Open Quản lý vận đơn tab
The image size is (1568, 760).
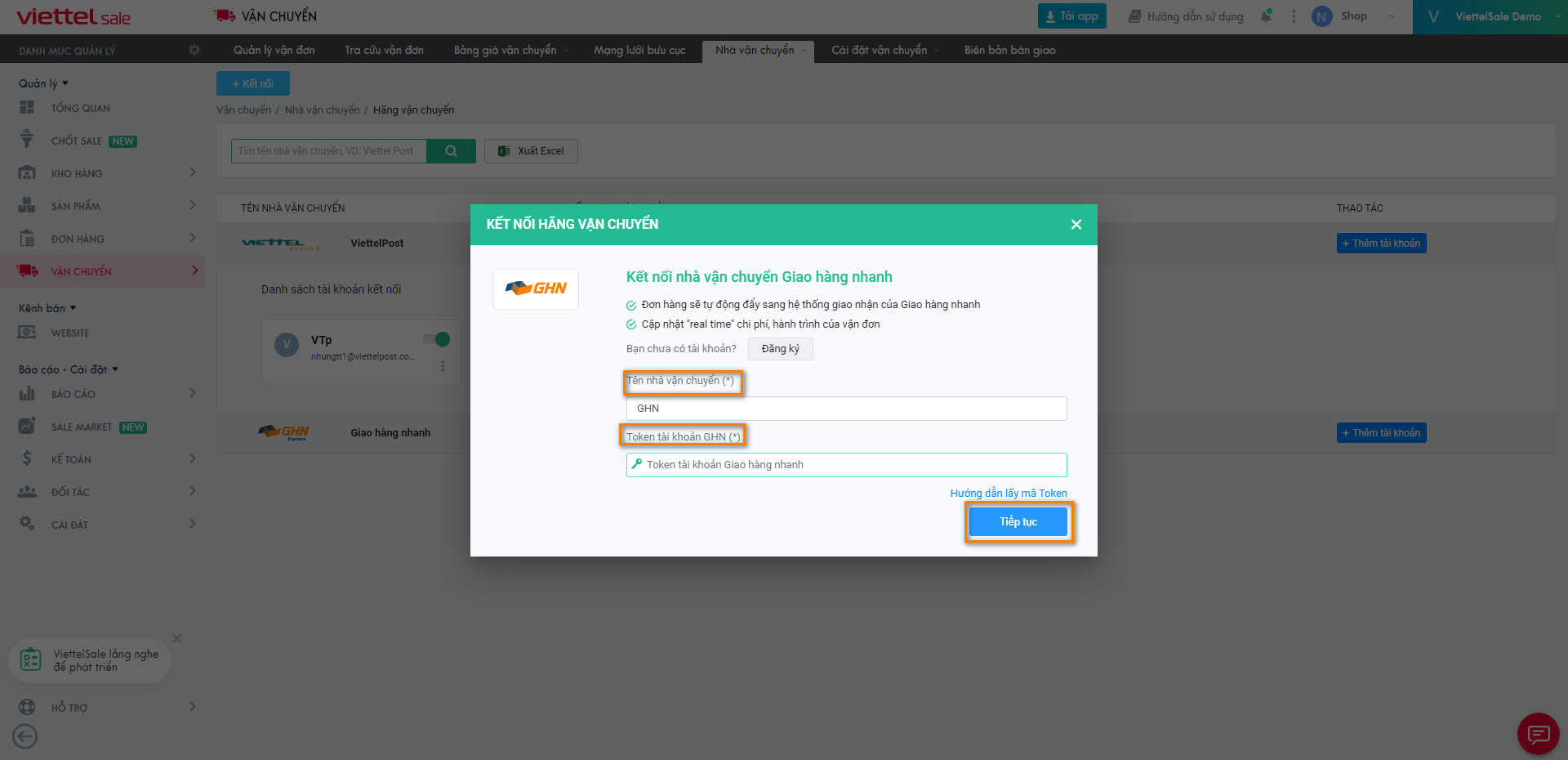tap(274, 50)
